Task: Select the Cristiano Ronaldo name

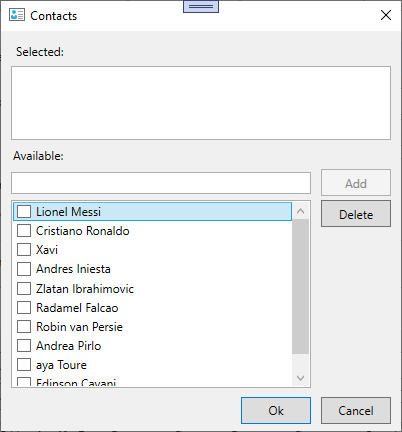Action: (x=83, y=231)
